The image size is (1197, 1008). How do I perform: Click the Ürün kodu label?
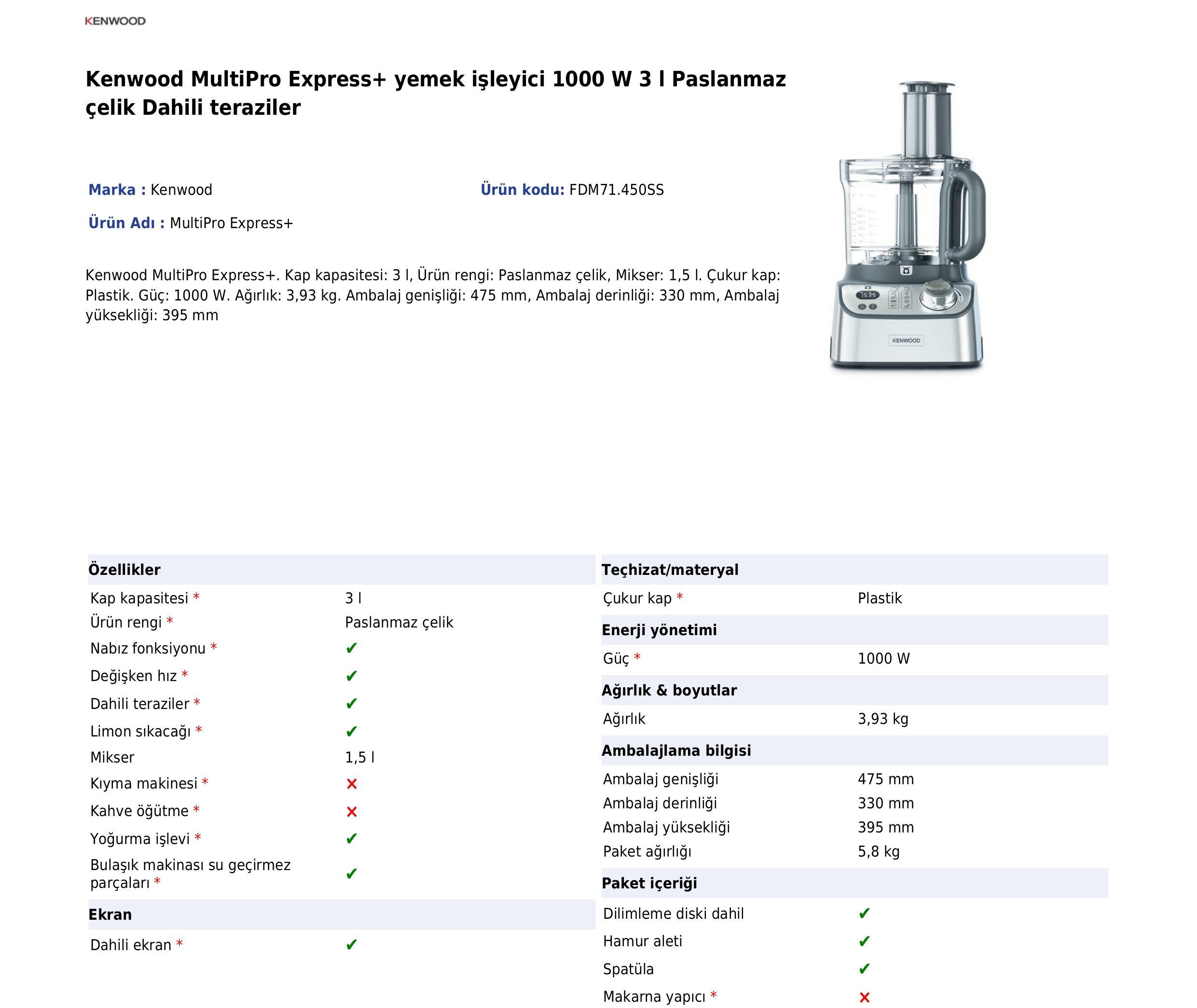(x=522, y=190)
